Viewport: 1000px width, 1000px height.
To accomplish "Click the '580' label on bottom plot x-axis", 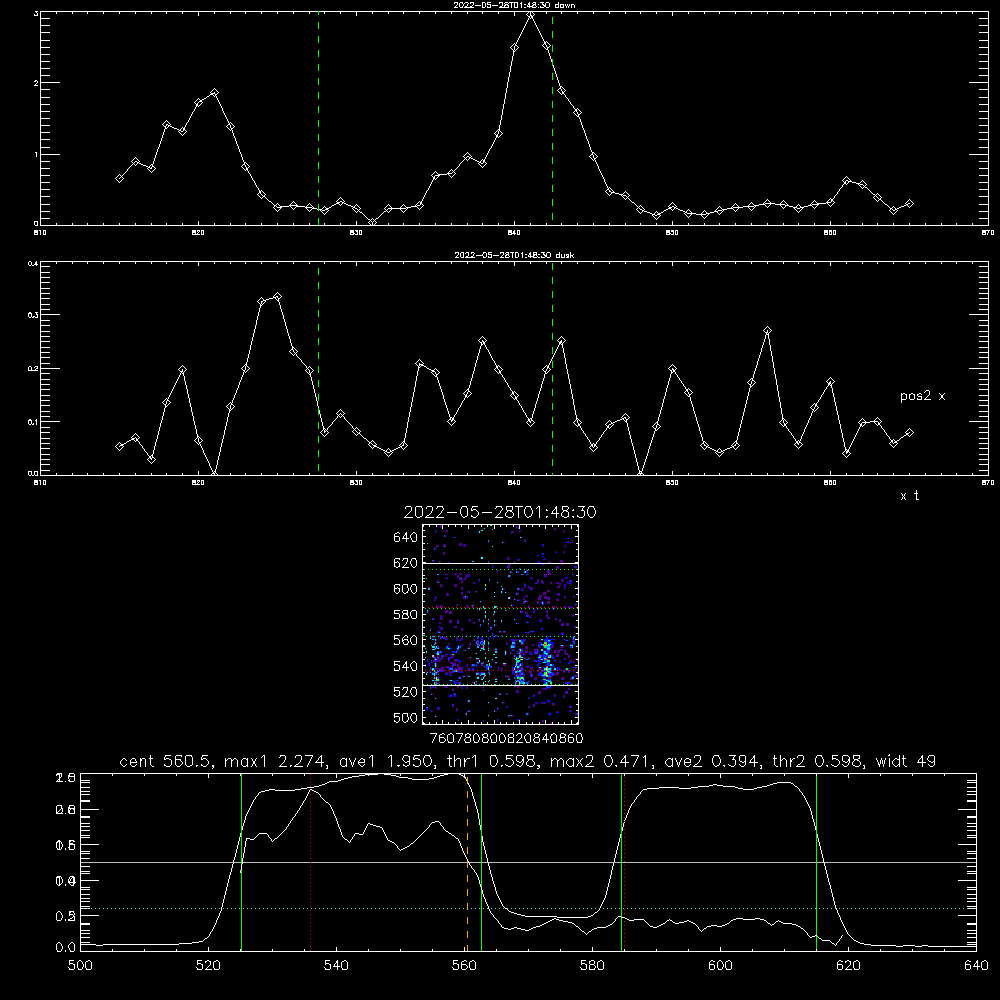I will click(x=592, y=966).
